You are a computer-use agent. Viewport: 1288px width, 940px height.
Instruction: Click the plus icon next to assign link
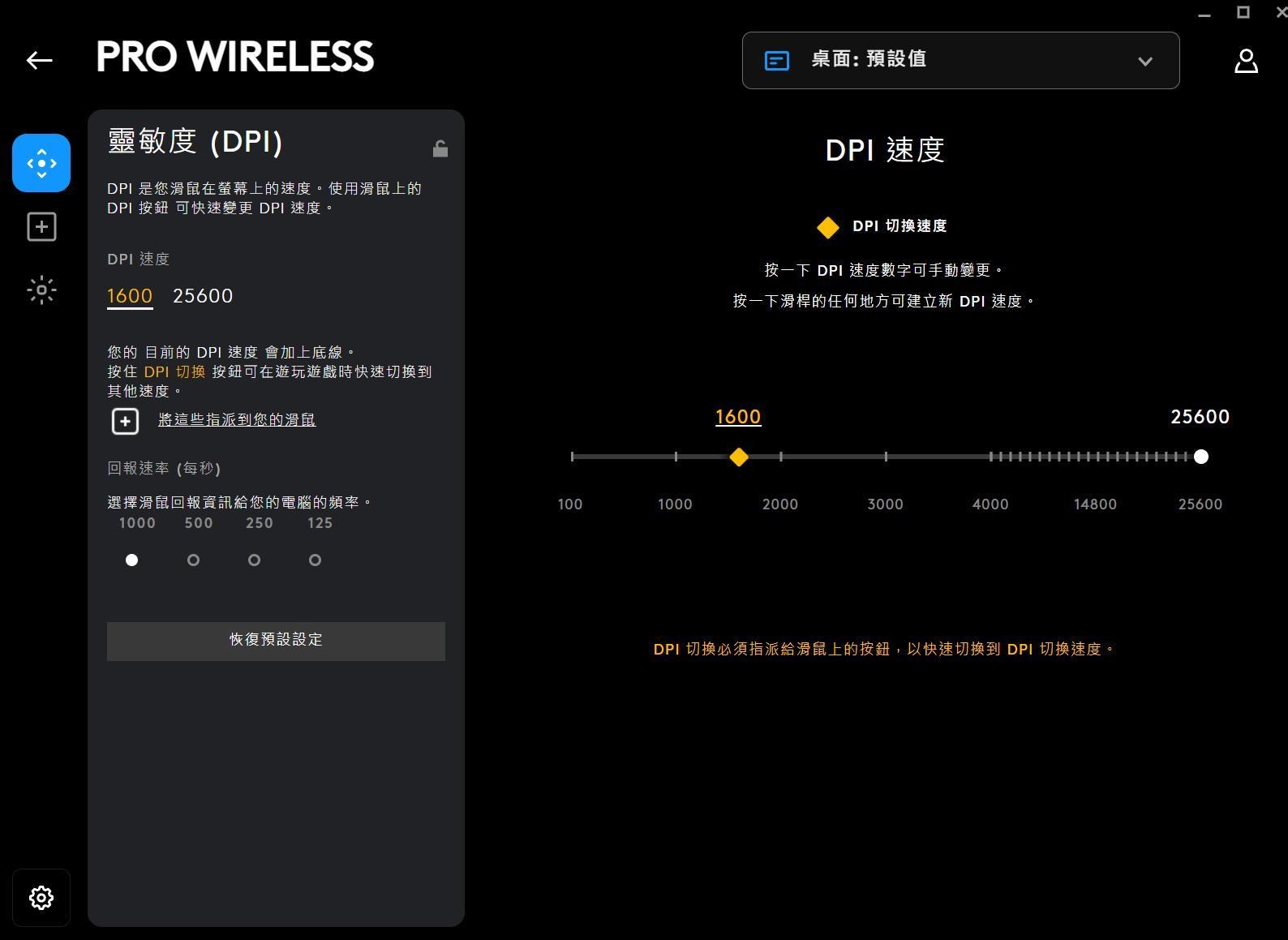125,421
